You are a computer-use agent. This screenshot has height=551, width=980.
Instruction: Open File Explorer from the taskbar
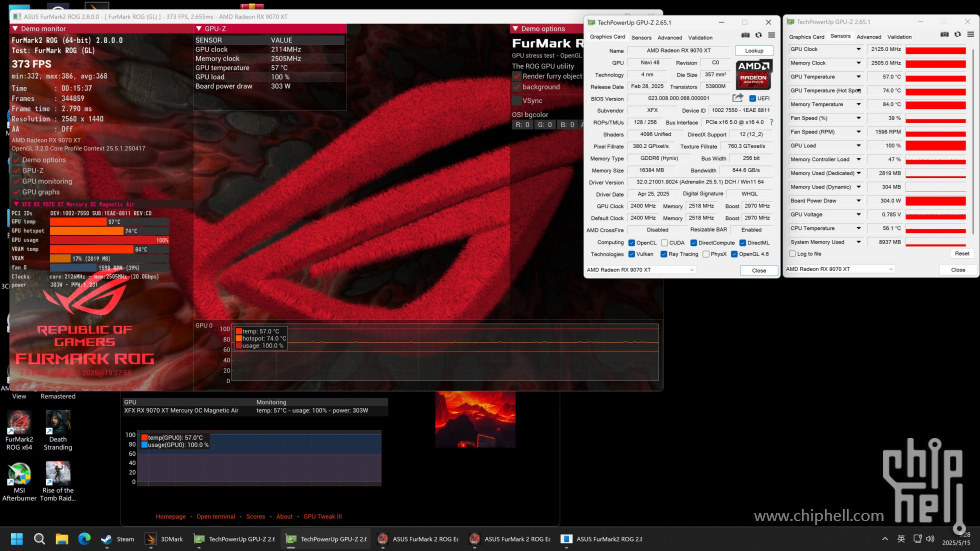62,539
